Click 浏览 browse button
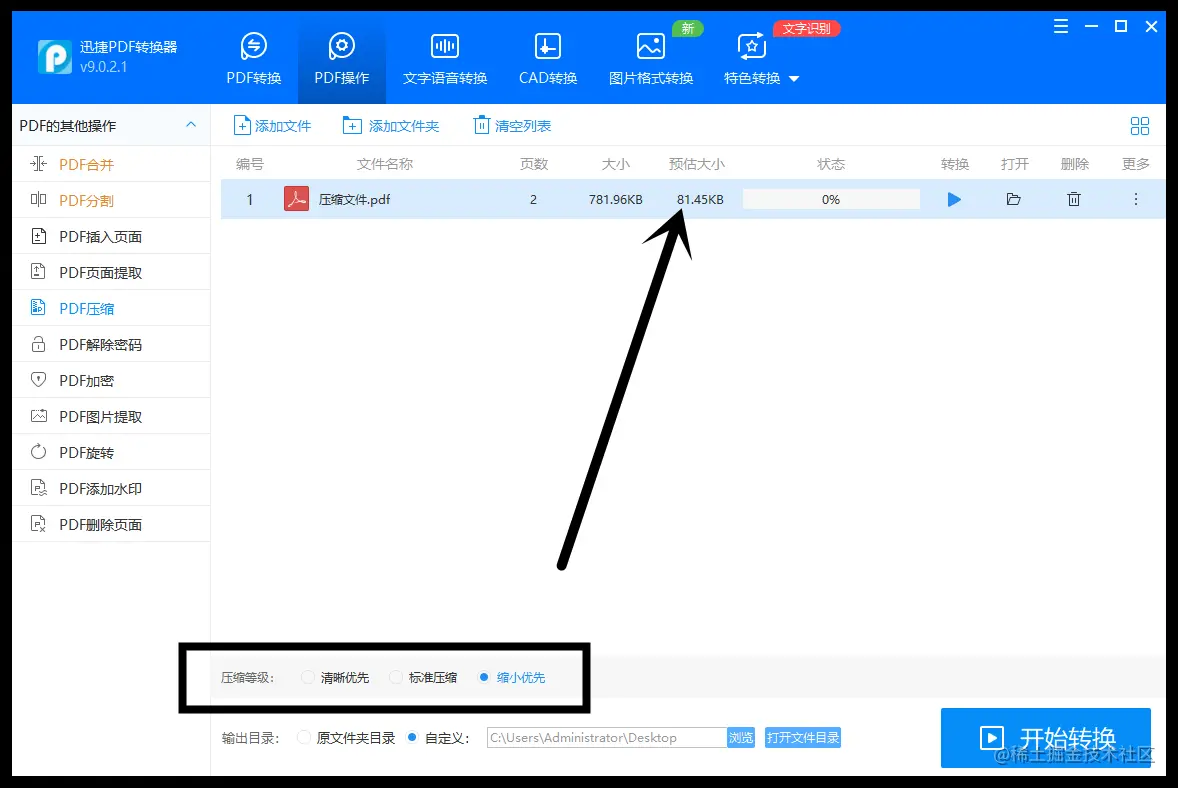This screenshot has width=1178, height=788. [x=741, y=738]
